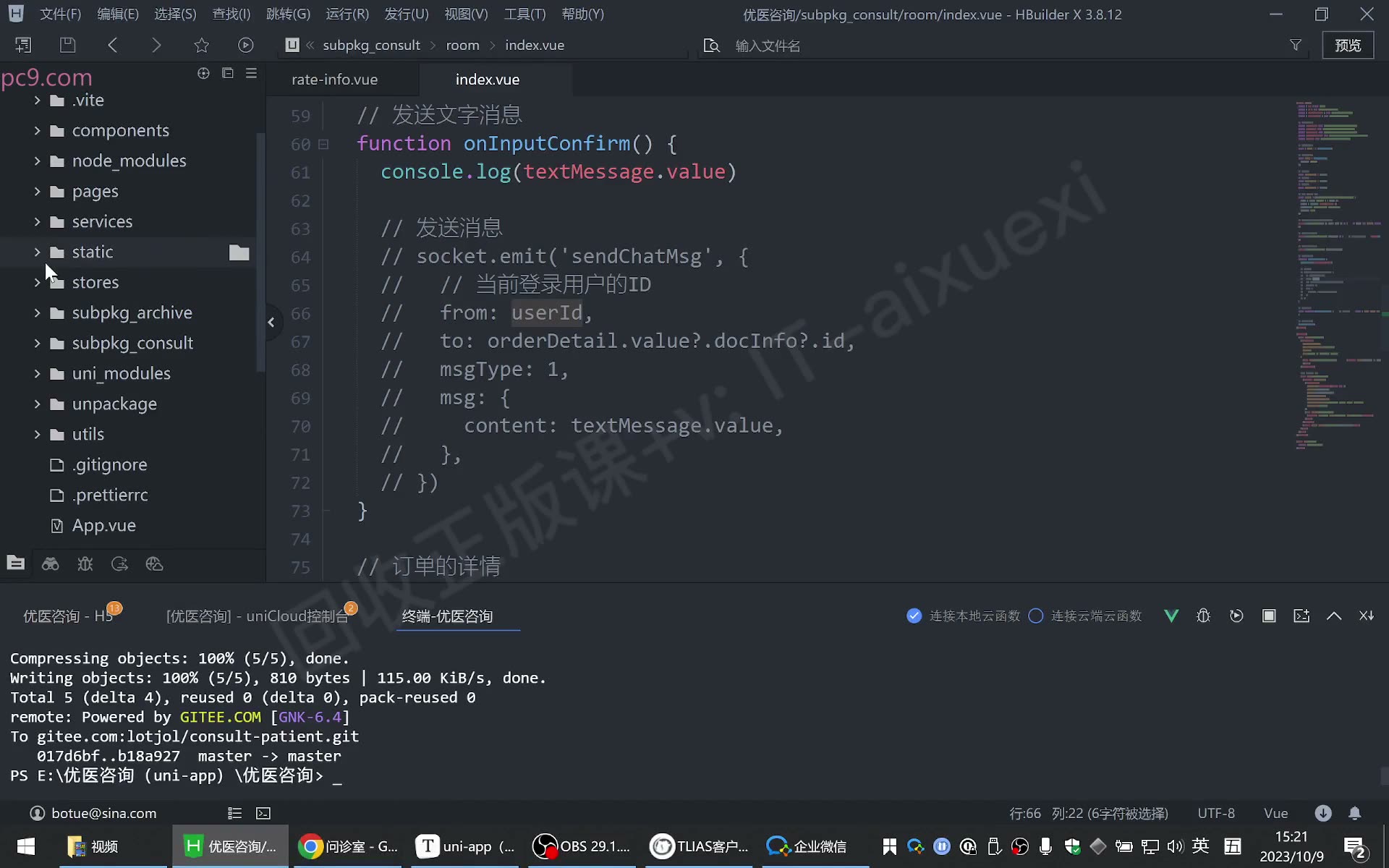Go back with the left arrow icon
Viewport: 1389px width, 868px height.
pos(113,45)
